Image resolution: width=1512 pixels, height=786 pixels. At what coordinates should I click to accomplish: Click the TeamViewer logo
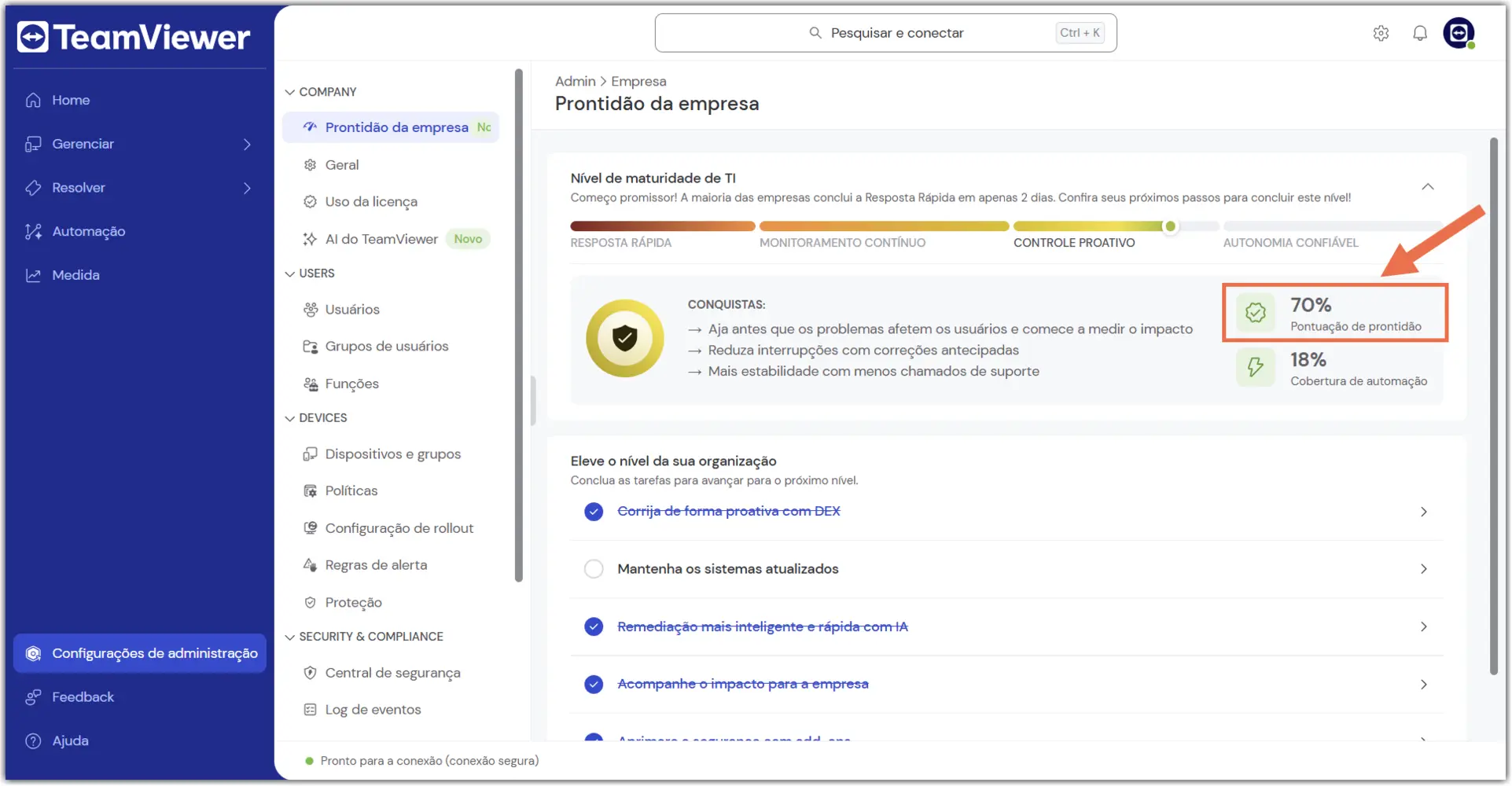[x=134, y=37]
